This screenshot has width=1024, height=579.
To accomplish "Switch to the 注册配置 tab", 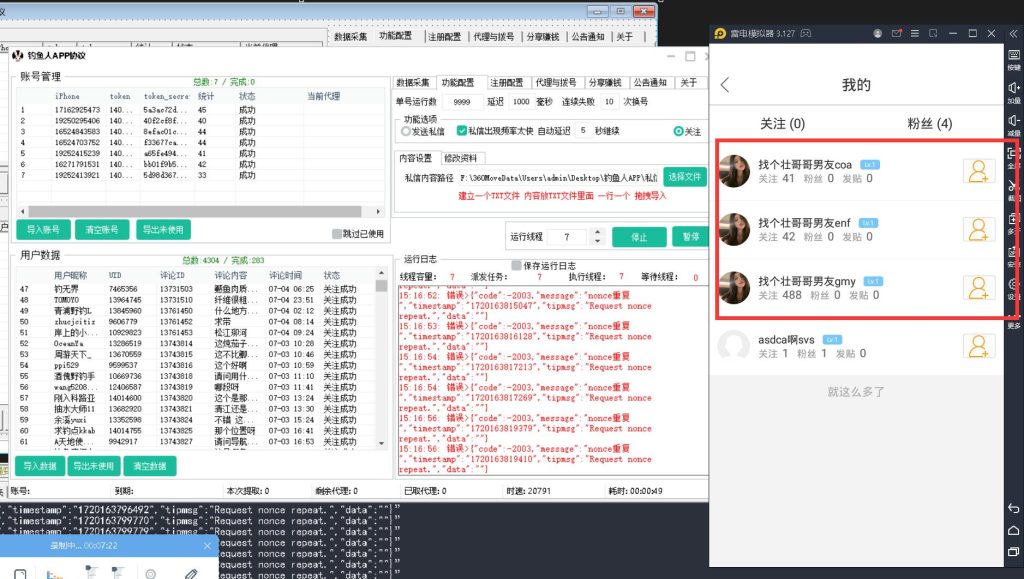I will pyautogui.click(x=503, y=83).
